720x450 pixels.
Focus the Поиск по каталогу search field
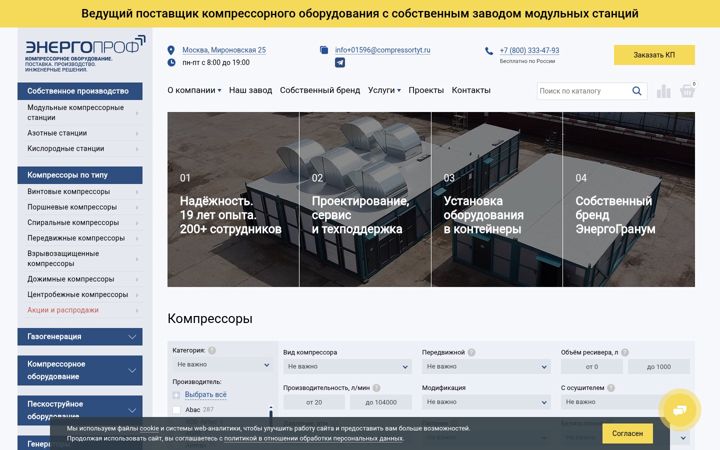[x=583, y=91]
